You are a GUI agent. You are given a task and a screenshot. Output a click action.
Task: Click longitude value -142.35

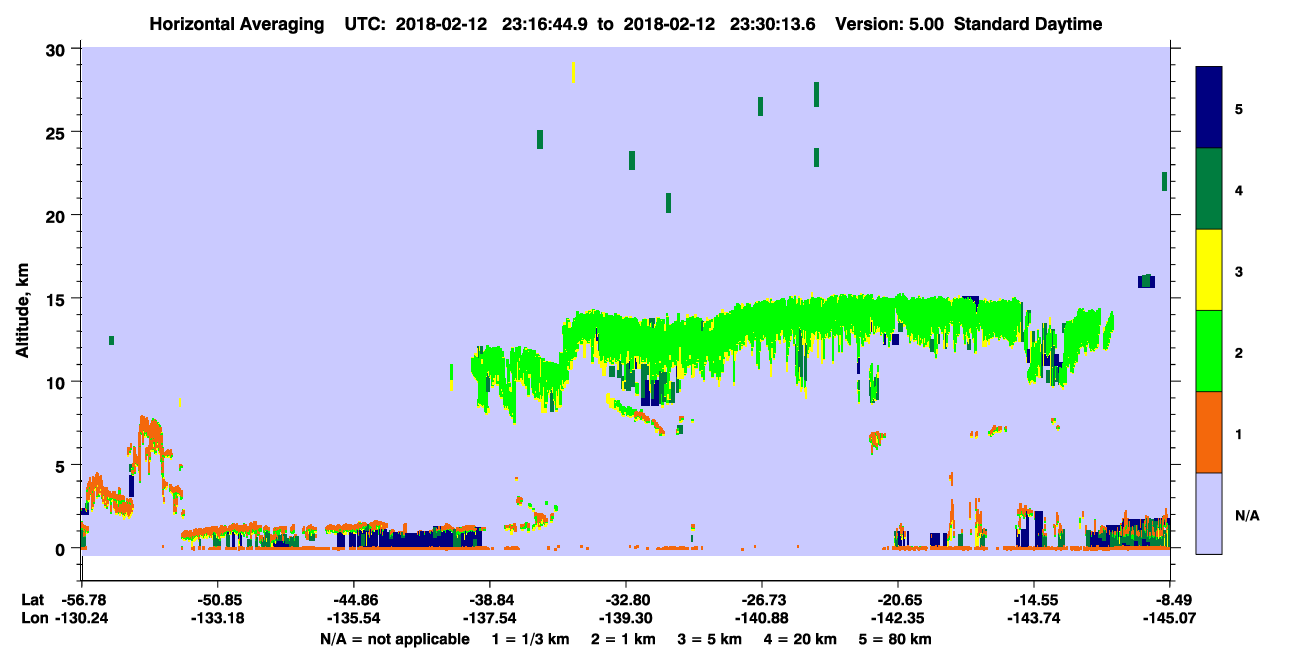898,618
